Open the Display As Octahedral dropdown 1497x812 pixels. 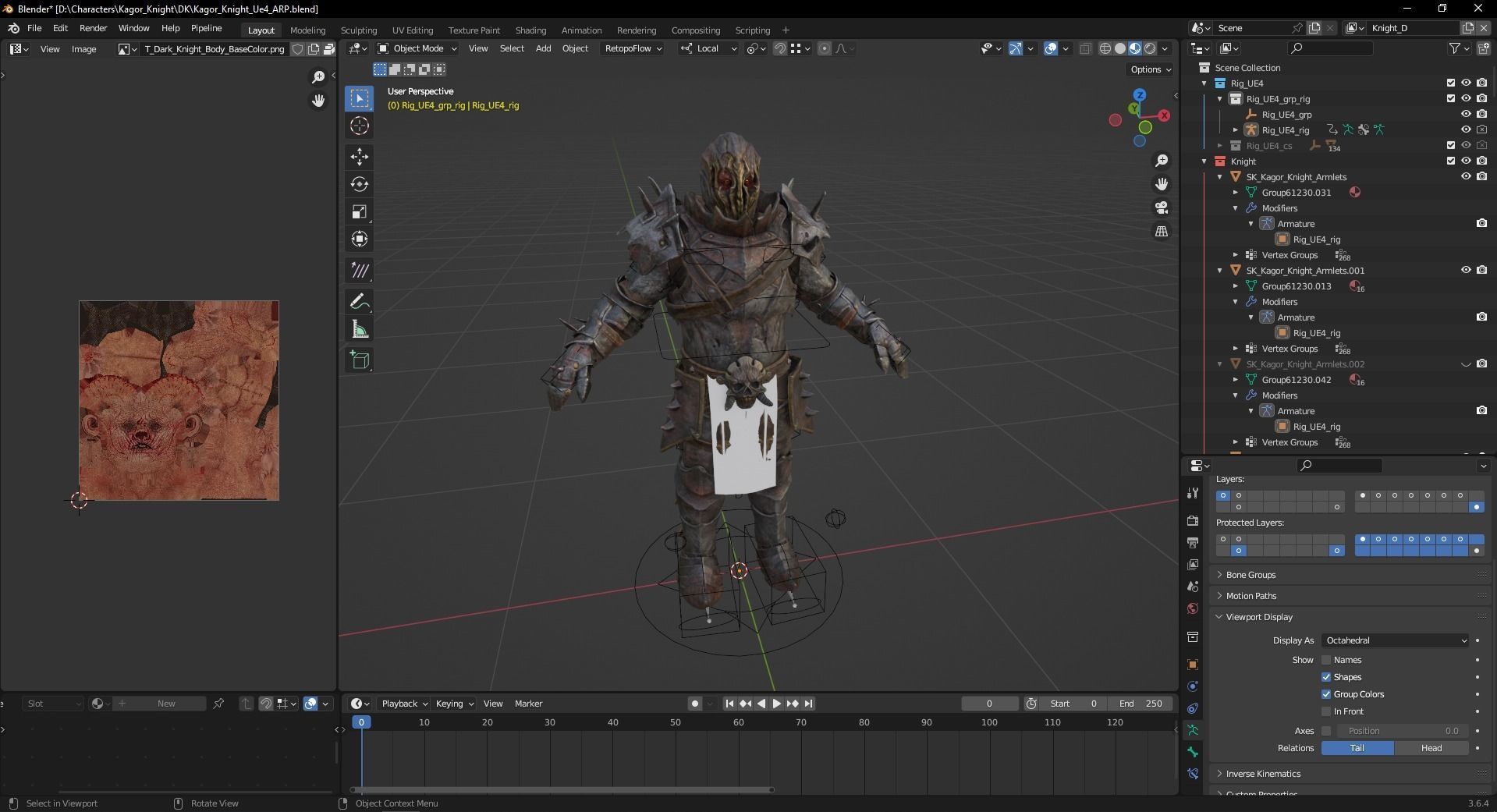tap(1396, 640)
